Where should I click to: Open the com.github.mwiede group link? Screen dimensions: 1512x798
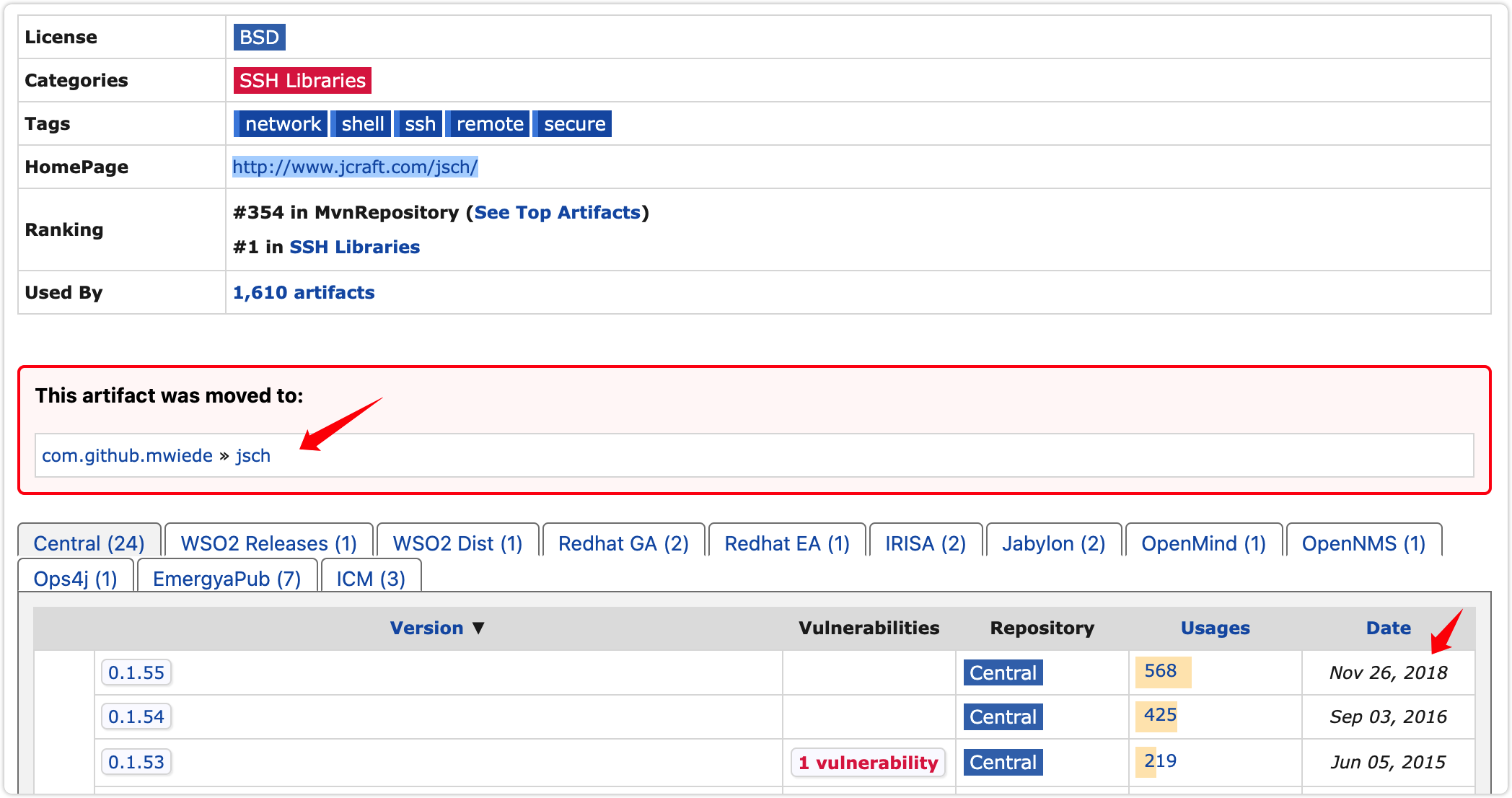tap(127, 456)
